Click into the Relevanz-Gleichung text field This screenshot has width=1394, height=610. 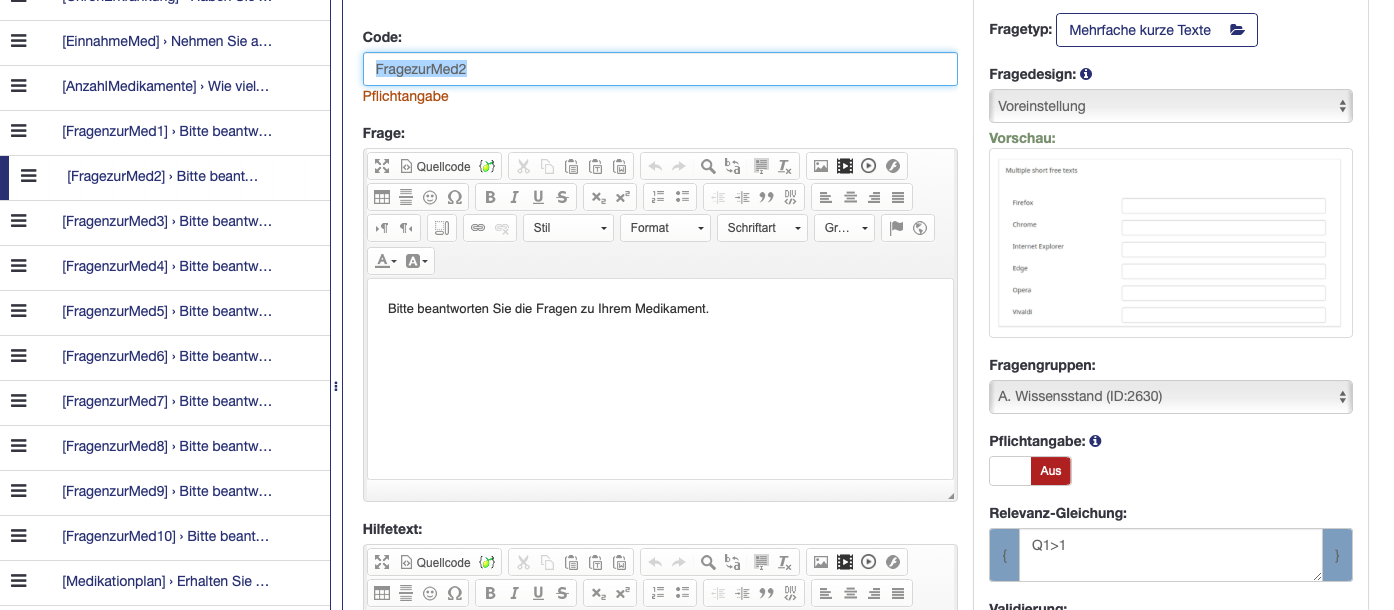pos(1170,555)
